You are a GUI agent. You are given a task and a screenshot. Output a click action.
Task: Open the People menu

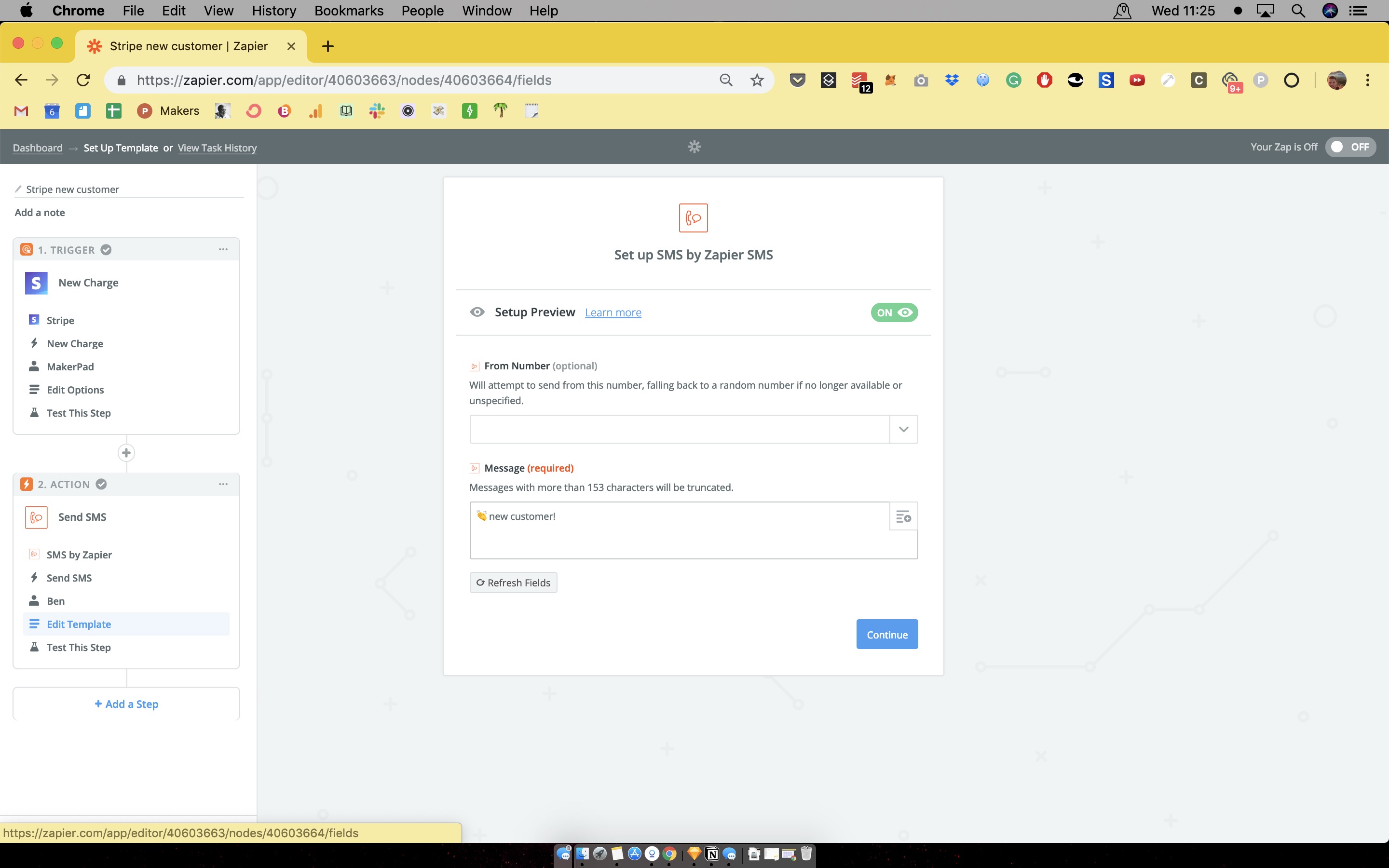422,10
